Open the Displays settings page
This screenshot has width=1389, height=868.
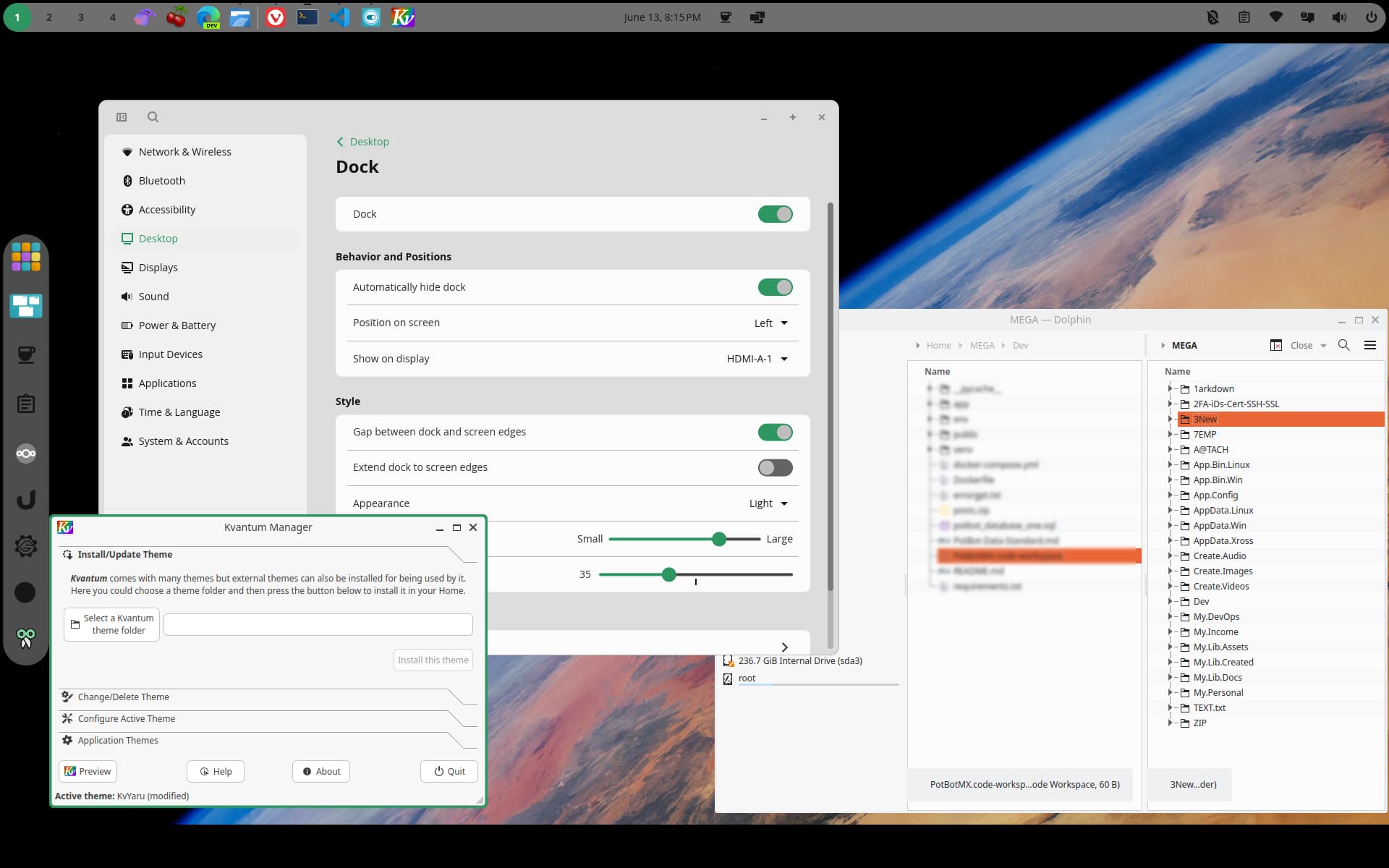pyautogui.click(x=158, y=268)
